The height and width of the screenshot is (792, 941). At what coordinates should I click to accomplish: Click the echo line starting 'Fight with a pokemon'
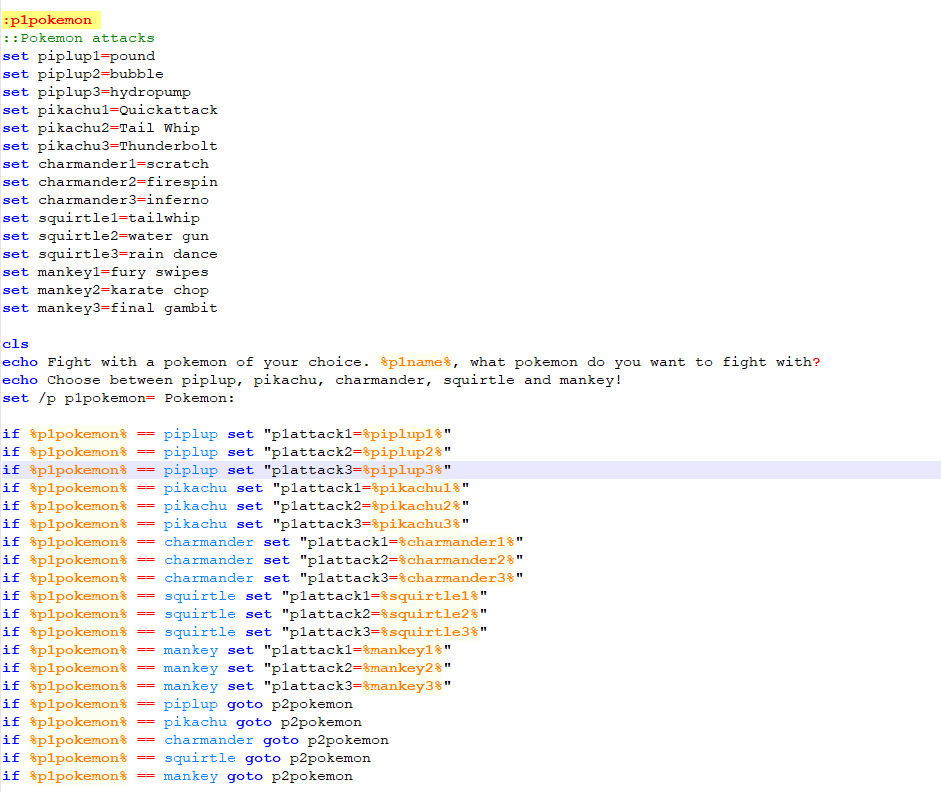point(412,362)
